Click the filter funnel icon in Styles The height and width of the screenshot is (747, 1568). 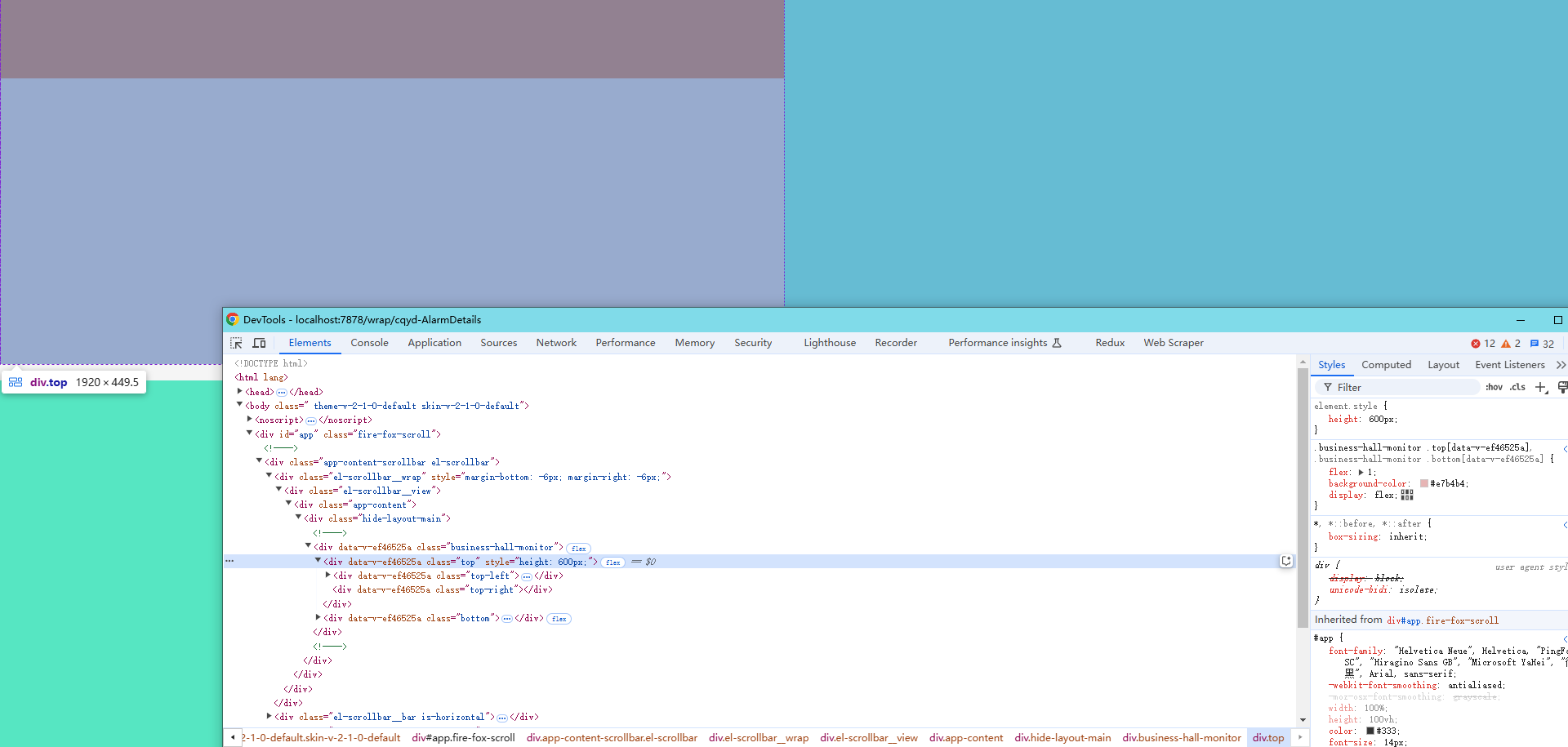(x=1328, y=388)
